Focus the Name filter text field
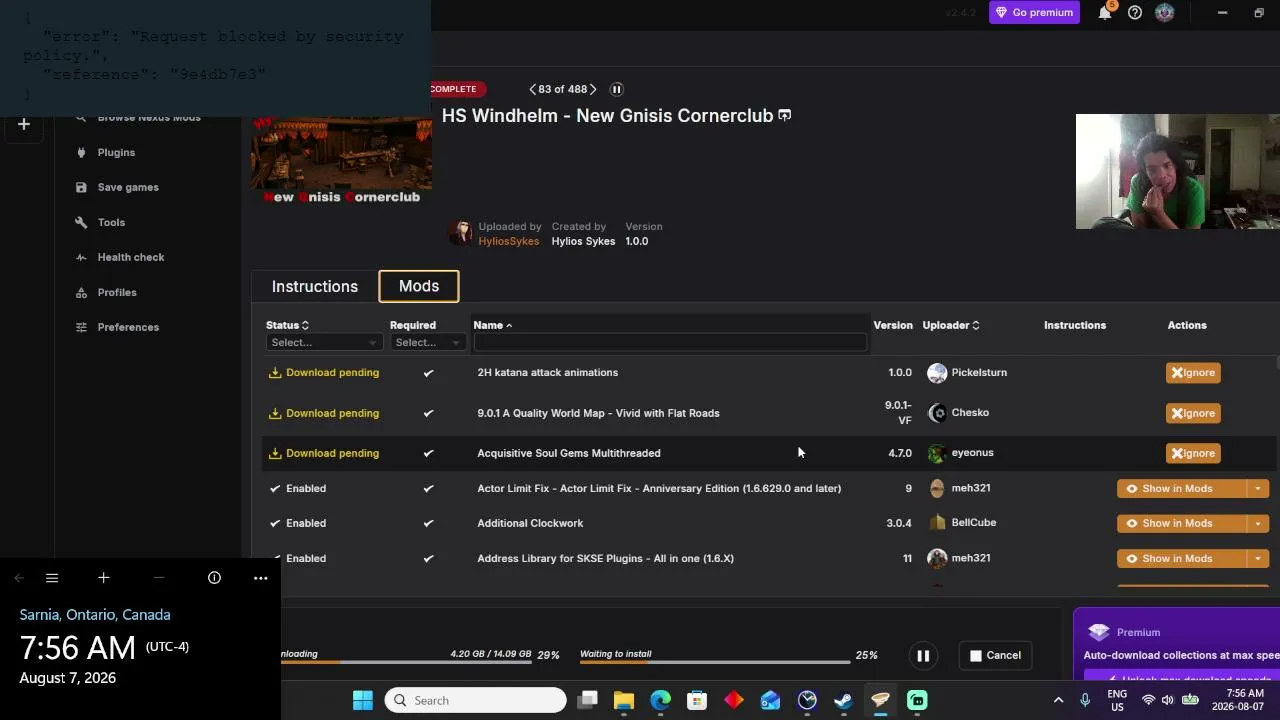This screenshot has width=1280, height=720. 670,342
